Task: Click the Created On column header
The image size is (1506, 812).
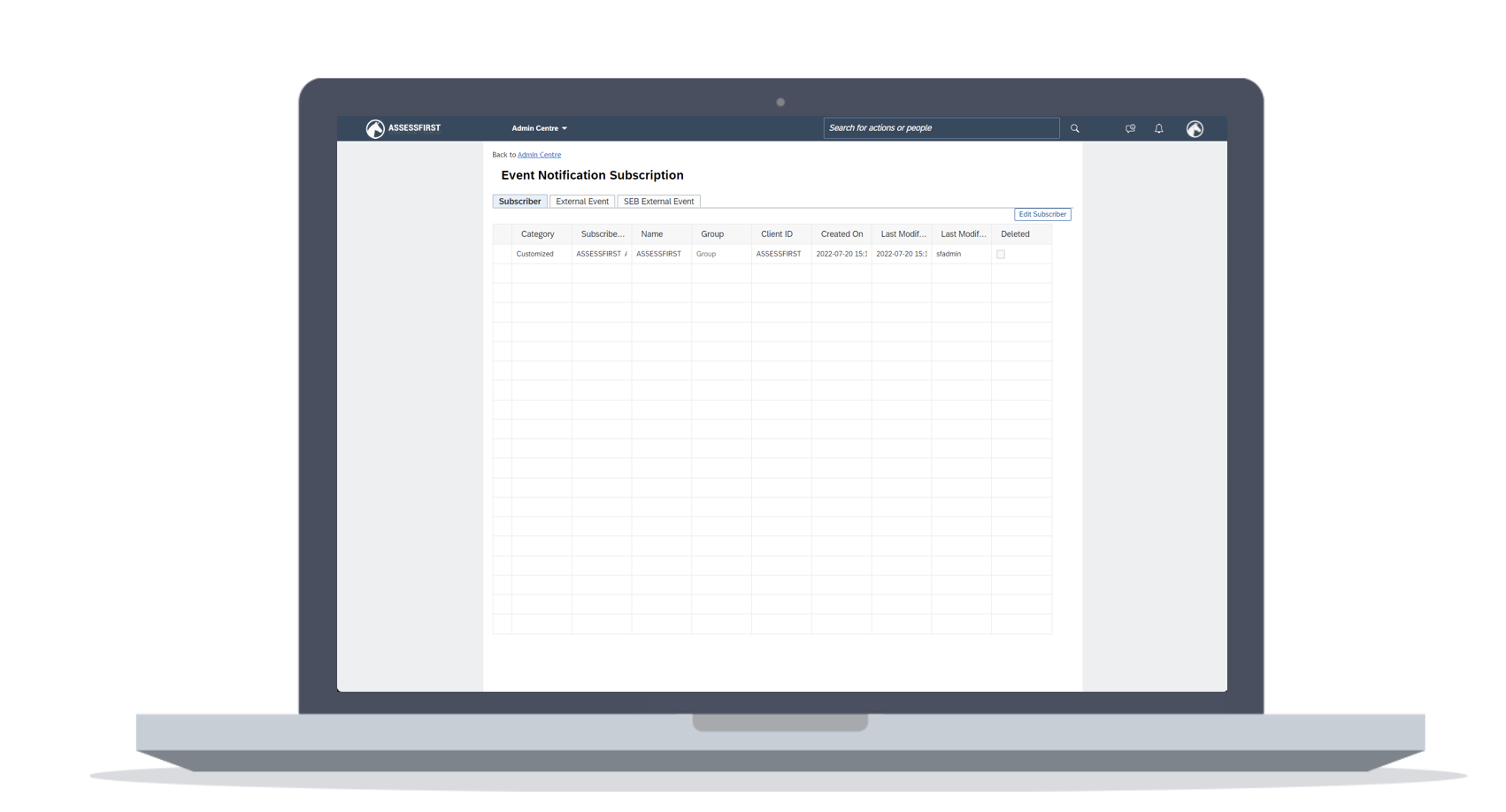Action: point(841,234)
